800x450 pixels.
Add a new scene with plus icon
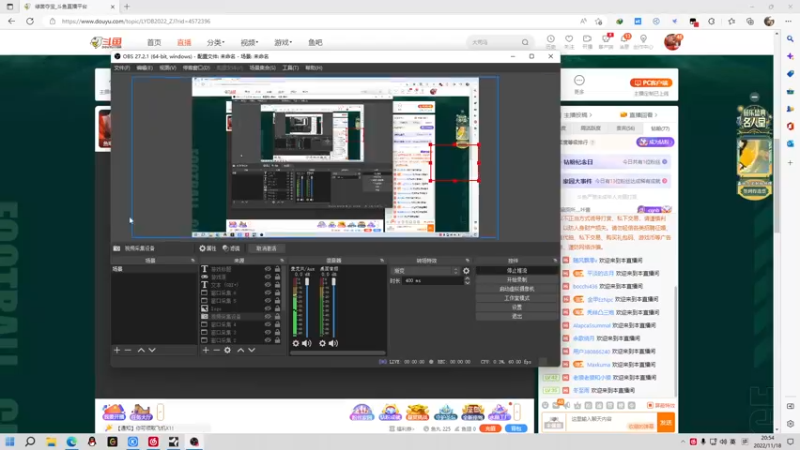point(117,350)
